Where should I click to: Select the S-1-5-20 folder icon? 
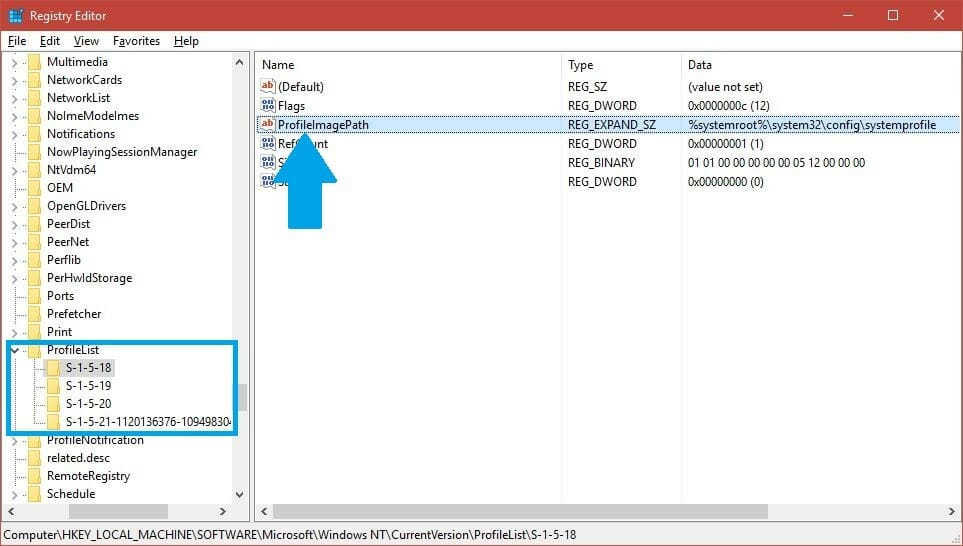(x=54, y=404)
